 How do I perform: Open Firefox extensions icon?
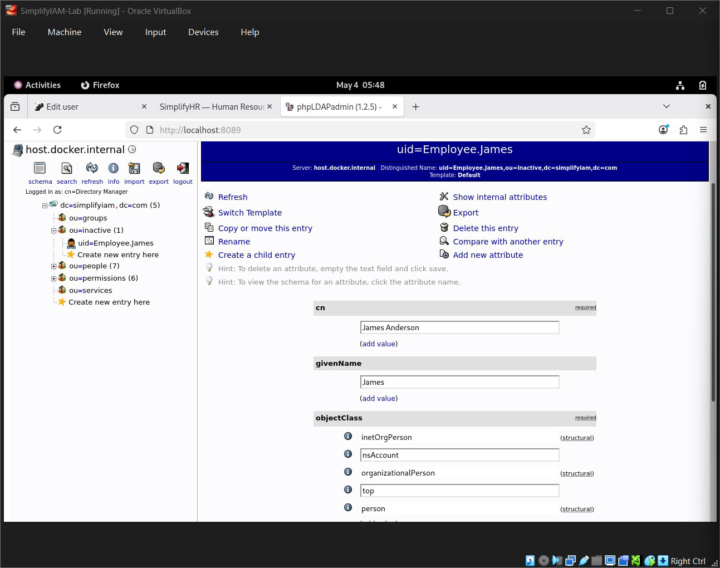pyautogui.click(x=683, y=130)
